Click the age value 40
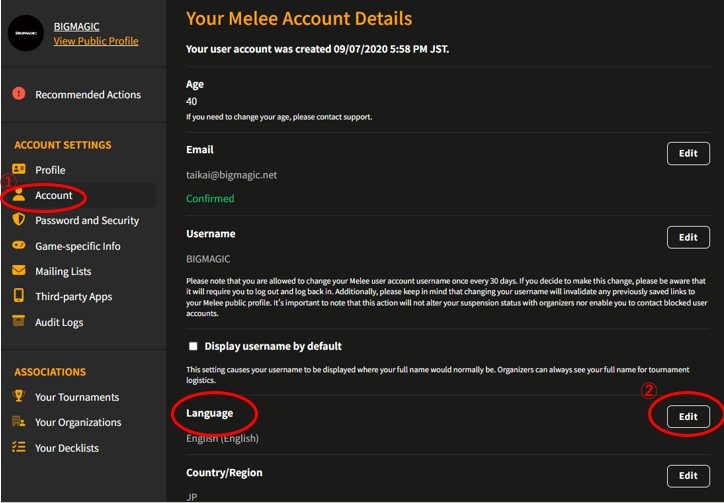 coord(192,101)
